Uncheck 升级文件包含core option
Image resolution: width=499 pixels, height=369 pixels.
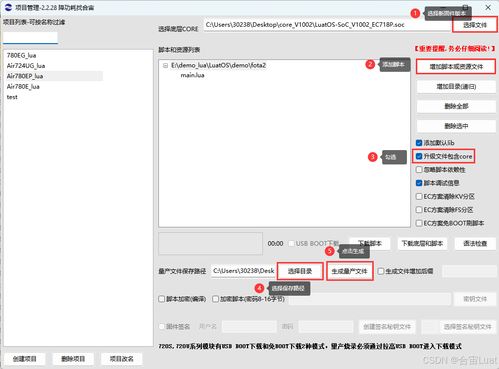(x=419, y=156)
